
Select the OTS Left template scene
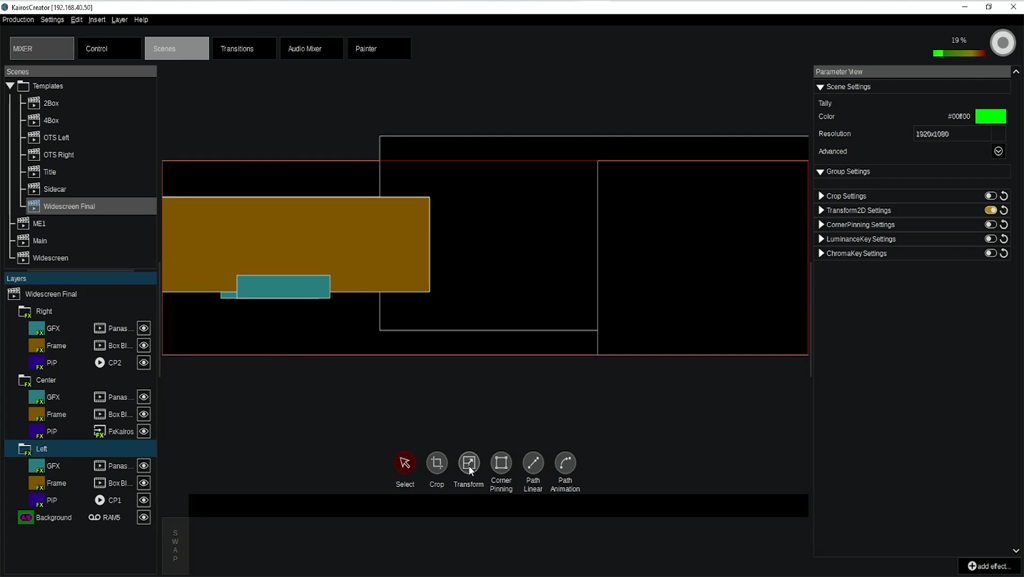(x=56, y=138)
